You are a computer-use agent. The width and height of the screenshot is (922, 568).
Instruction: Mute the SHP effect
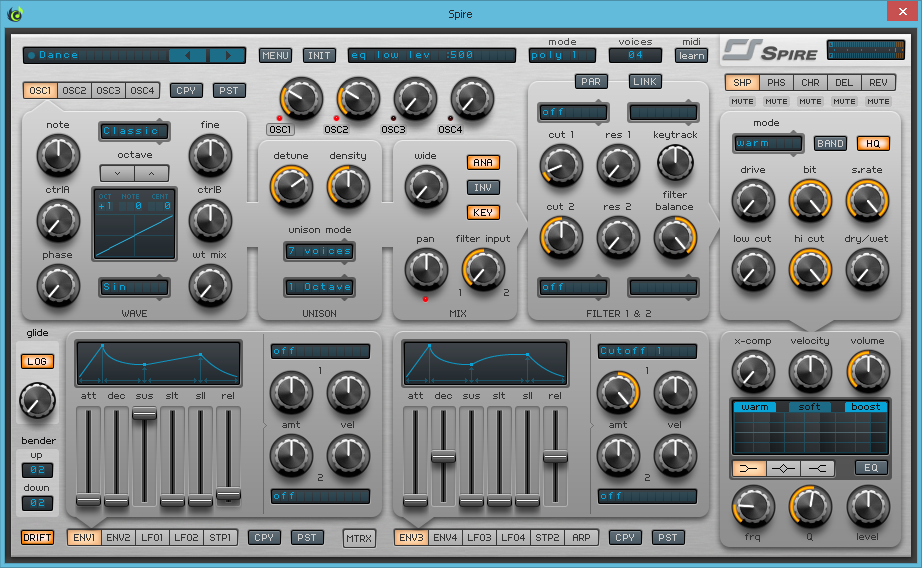coord(742,102)
